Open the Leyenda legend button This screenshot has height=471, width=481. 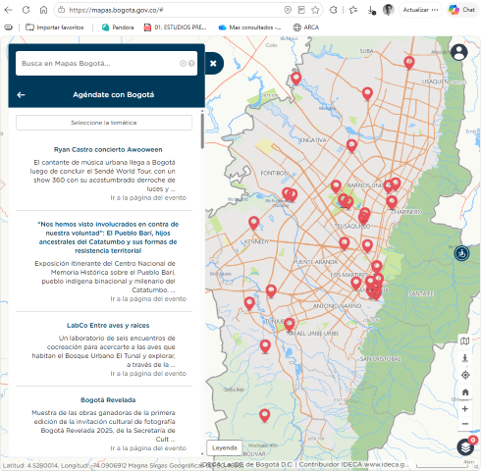[x=224, y=448]
